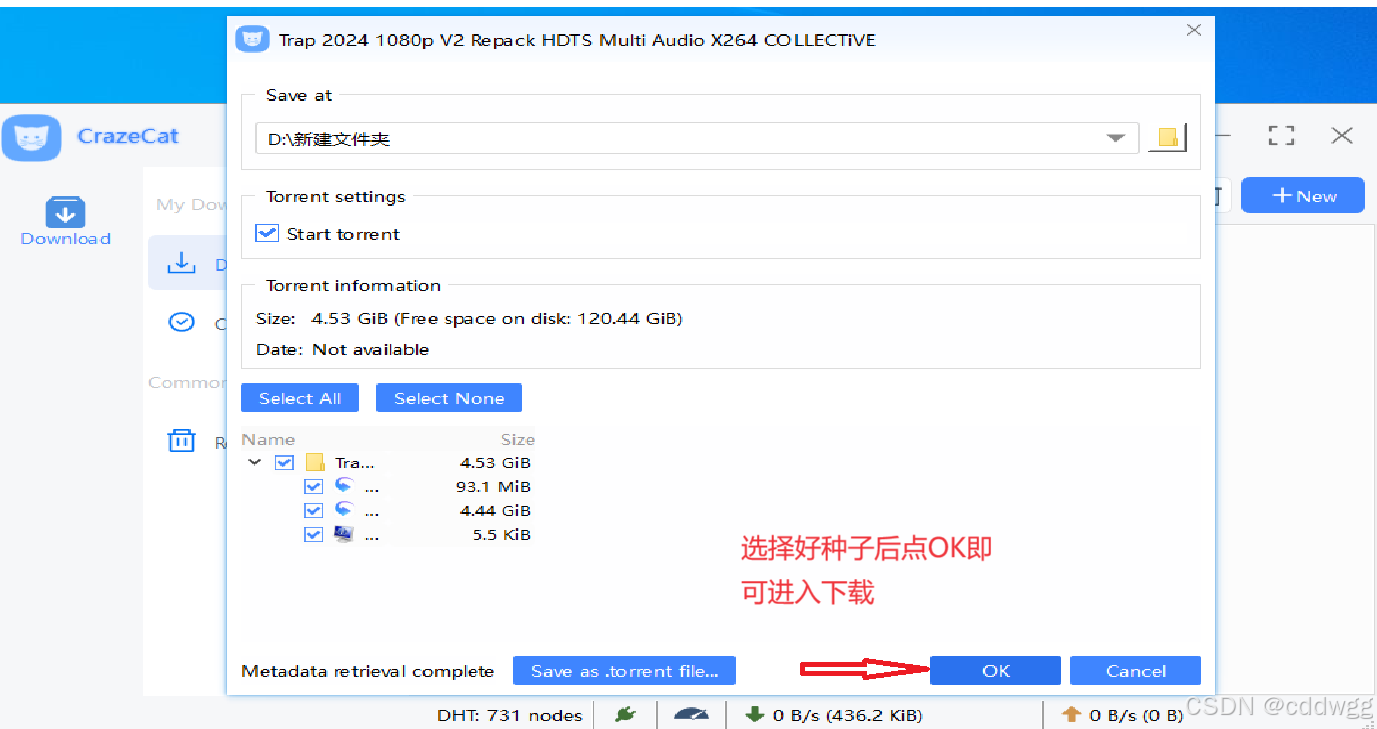Click the 4.44 GiB size cell
This screenshot has width=1377, height=729.
point(495,511)
